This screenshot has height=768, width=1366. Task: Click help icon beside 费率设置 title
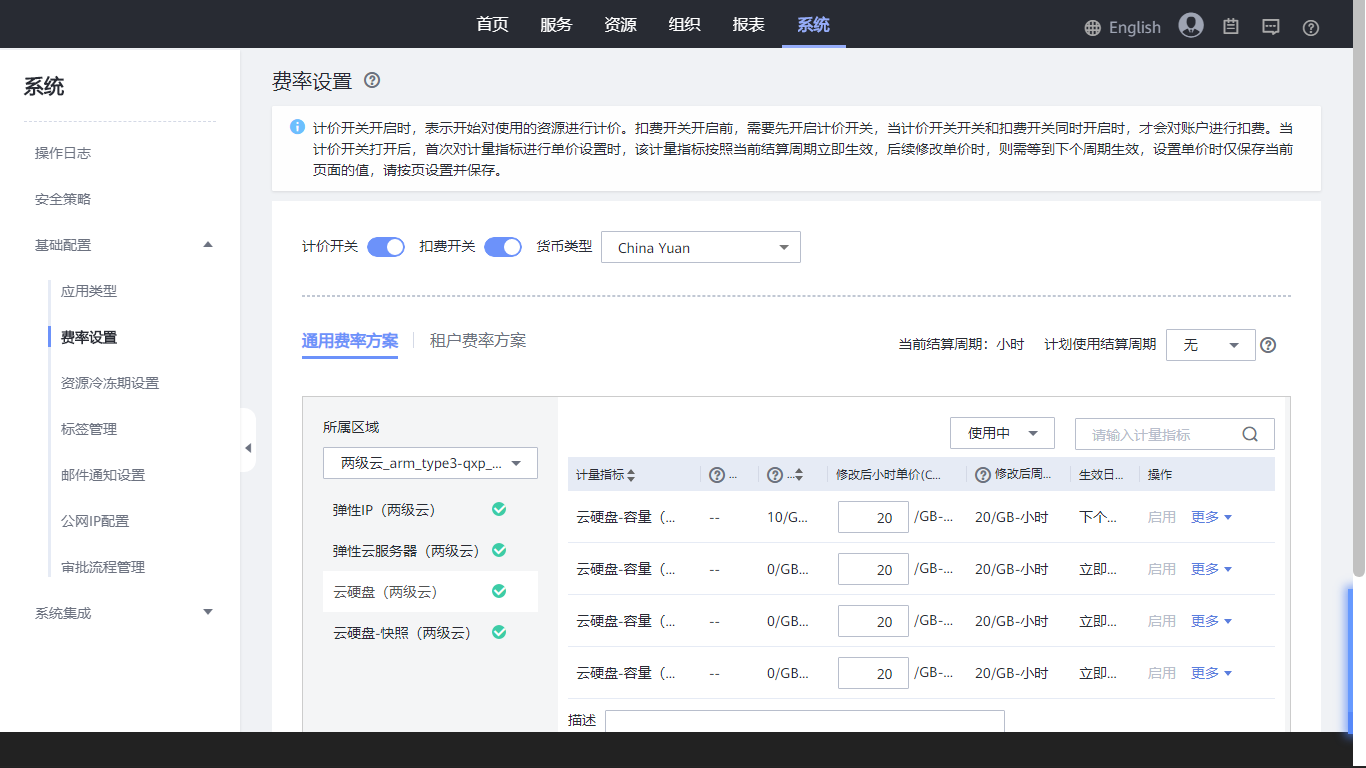coord(372,80)
